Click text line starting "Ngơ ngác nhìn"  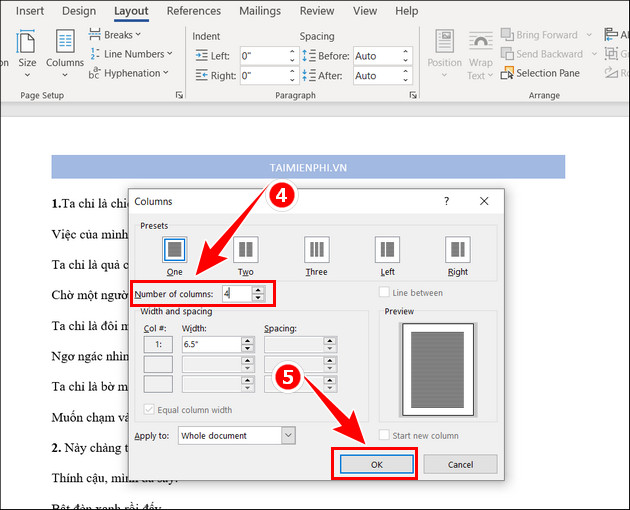pos(90,356)
